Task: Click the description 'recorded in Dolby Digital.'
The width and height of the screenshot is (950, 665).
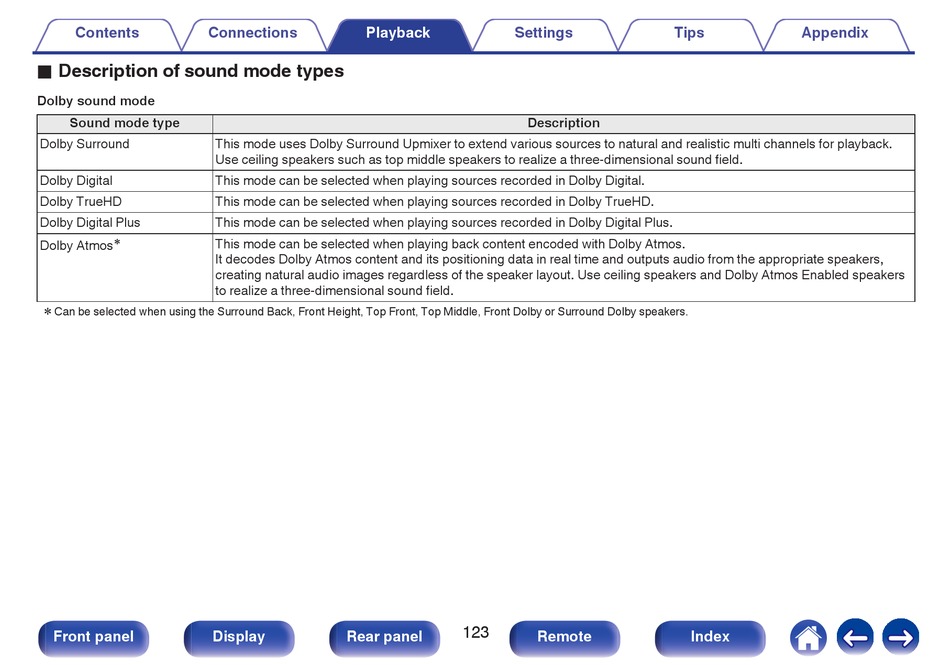Action: (x=430, y=181)
